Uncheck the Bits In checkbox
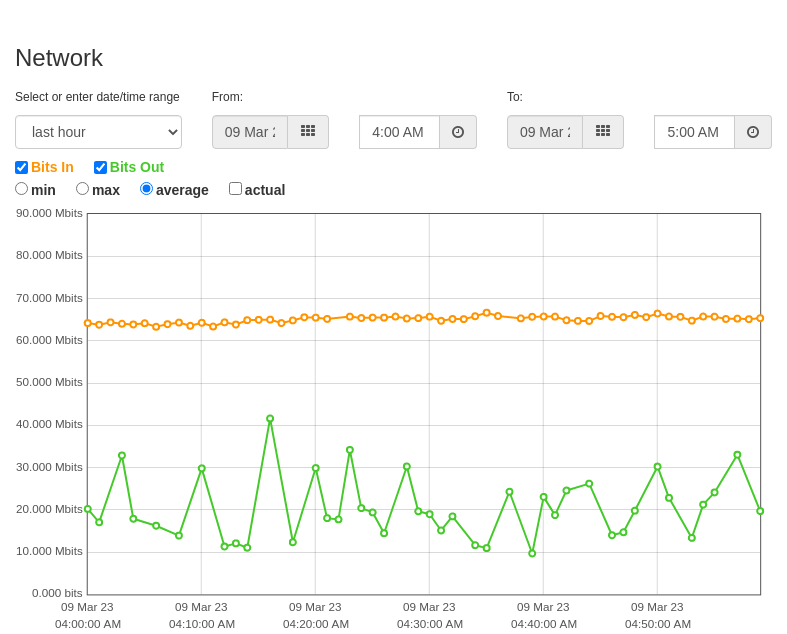The height and width of the screenshot is (634, 787). tap(22, 167)
